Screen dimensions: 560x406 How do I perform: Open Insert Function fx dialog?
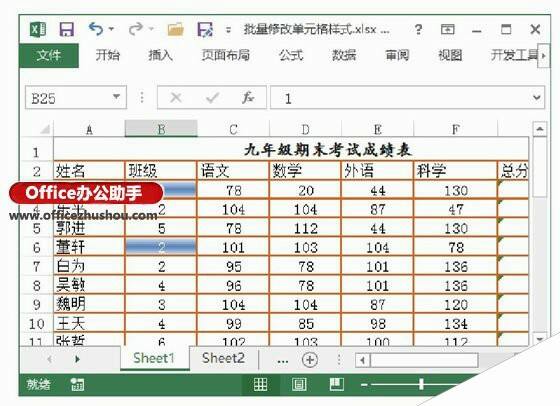248,97
